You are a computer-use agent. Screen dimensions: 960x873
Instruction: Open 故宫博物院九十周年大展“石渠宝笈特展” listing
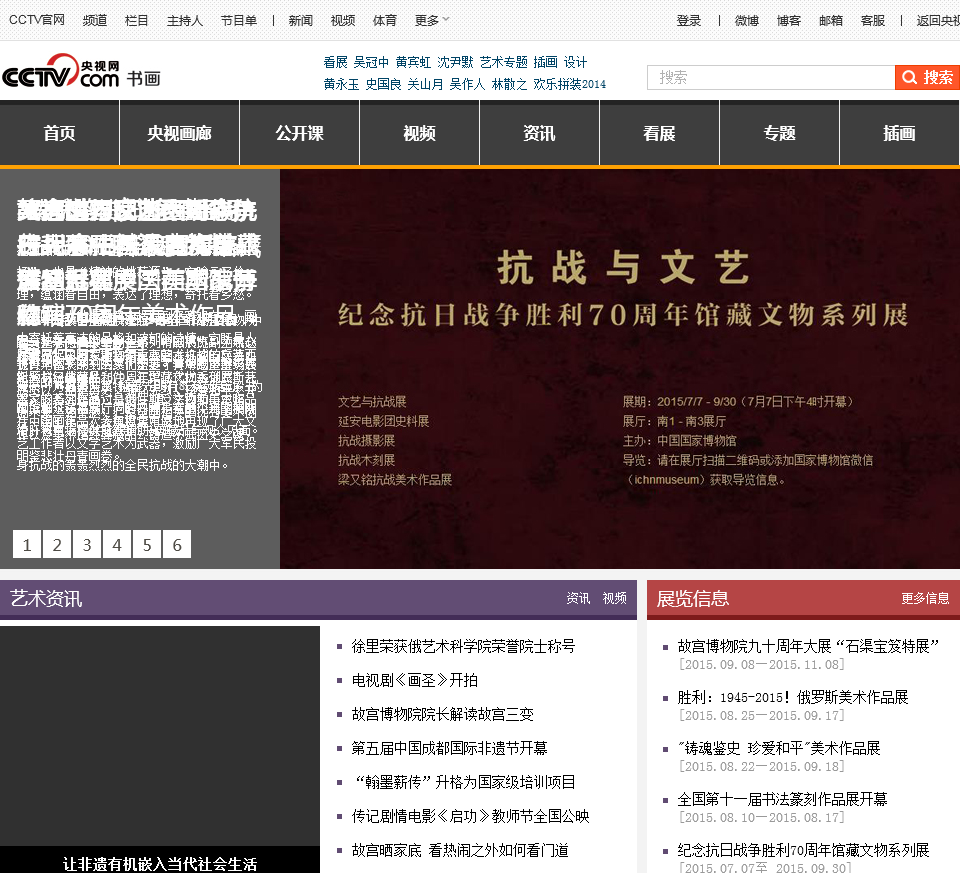(808, 646)
